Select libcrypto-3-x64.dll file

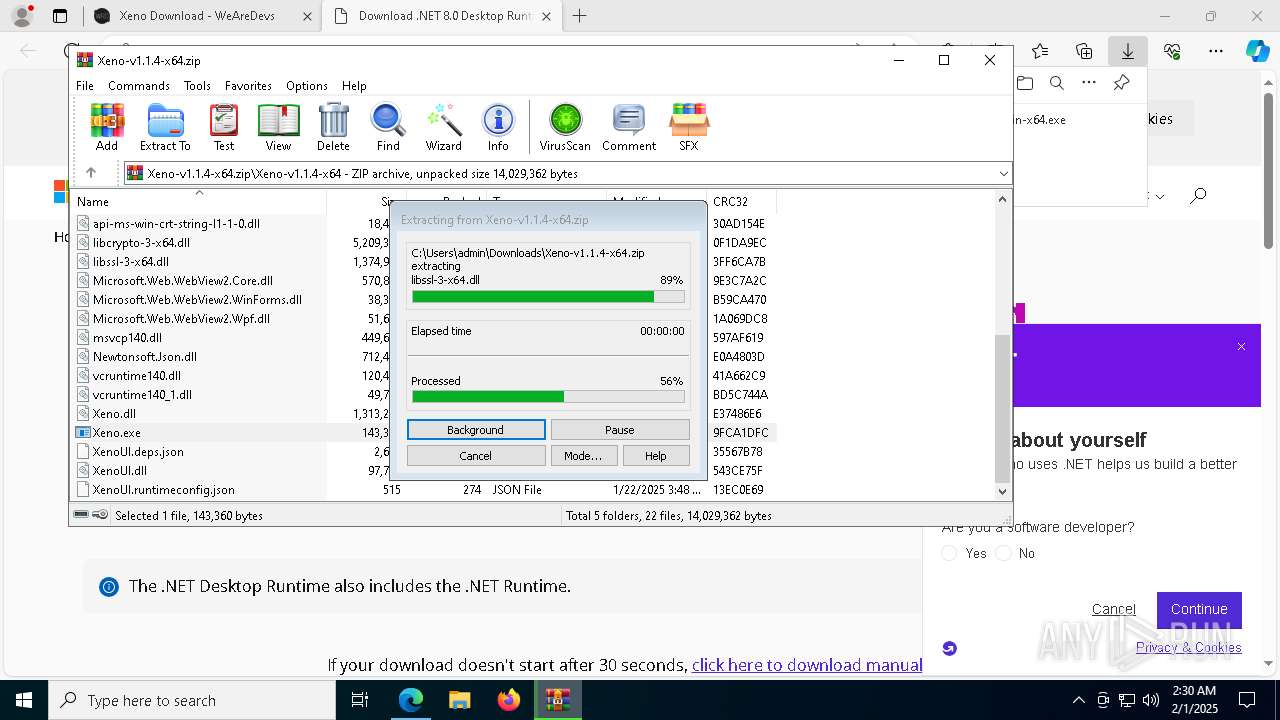tap(141, 243)
